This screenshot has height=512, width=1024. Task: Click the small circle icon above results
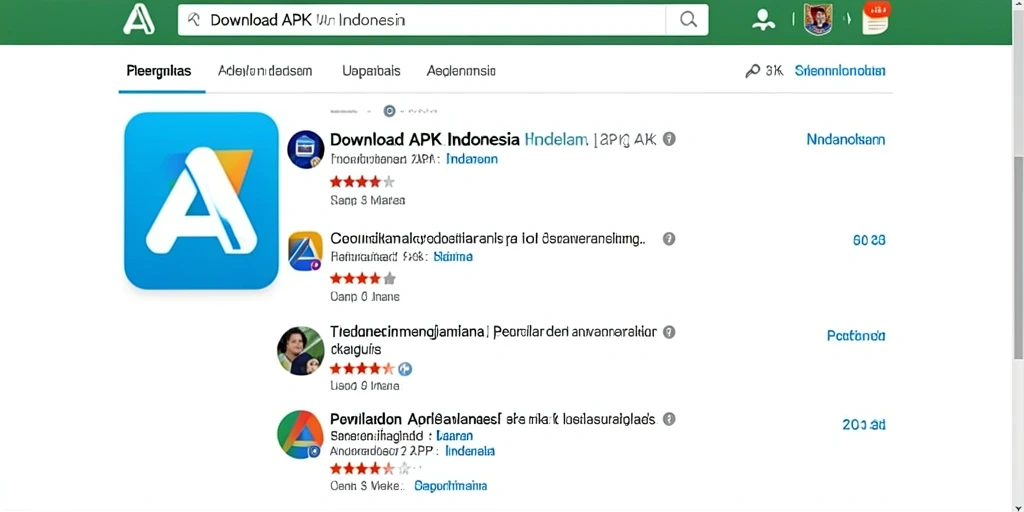tap(389, 111)
